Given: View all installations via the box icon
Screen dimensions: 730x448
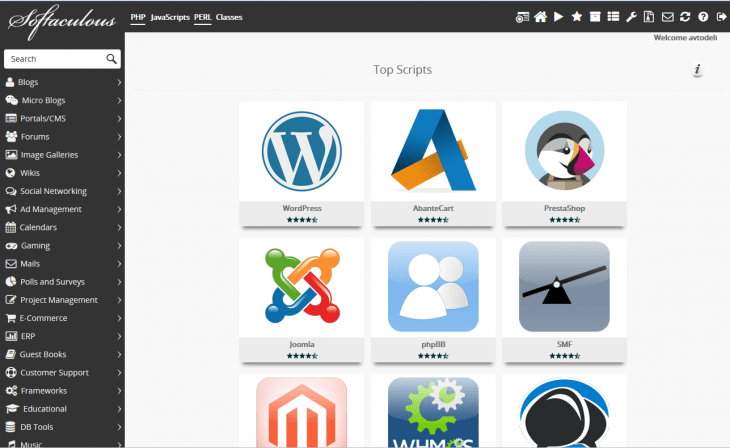Looking at the screenshot, I should pyautogui.click(x=595, y=17).
